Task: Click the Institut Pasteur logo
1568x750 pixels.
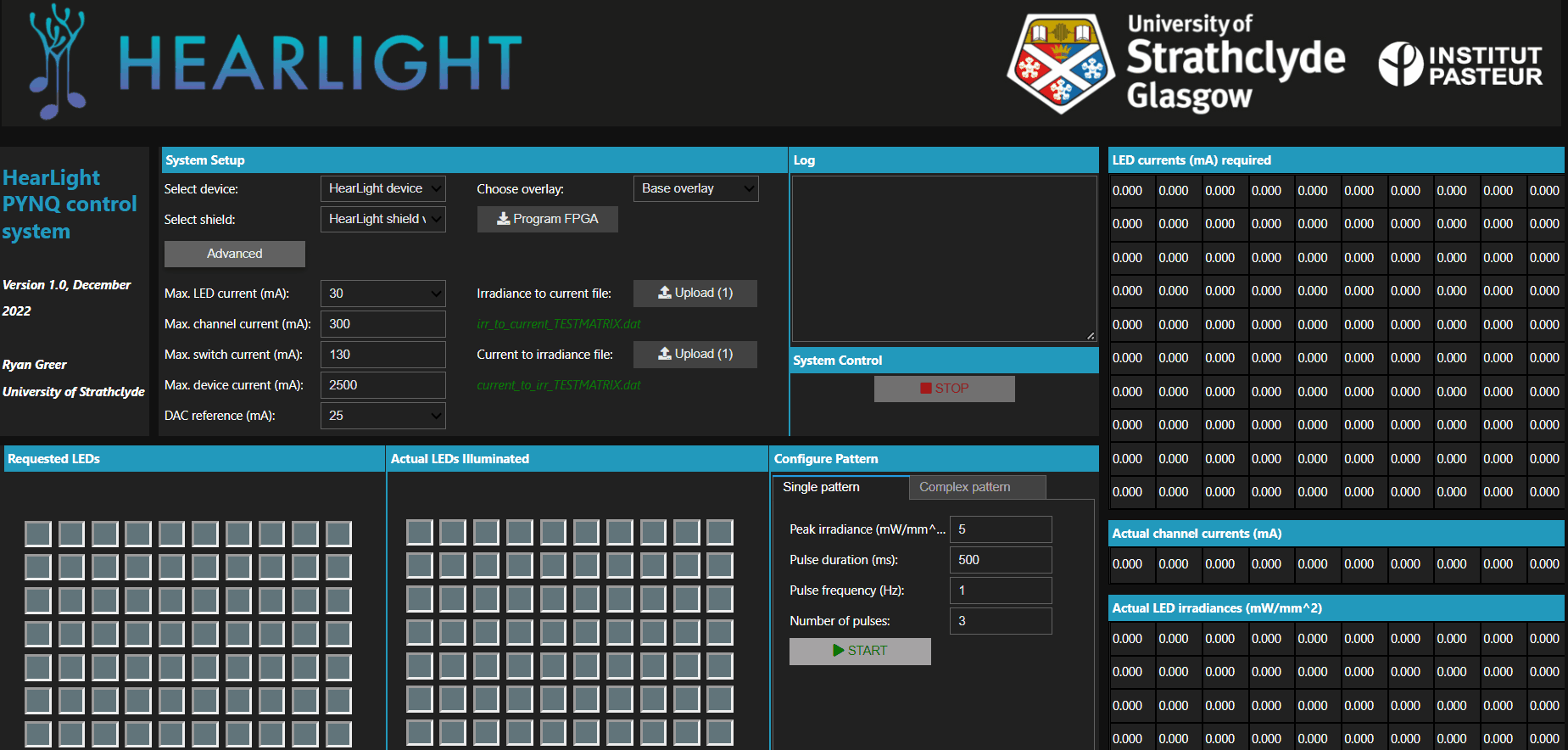Action: click(x=1460, y=64)
